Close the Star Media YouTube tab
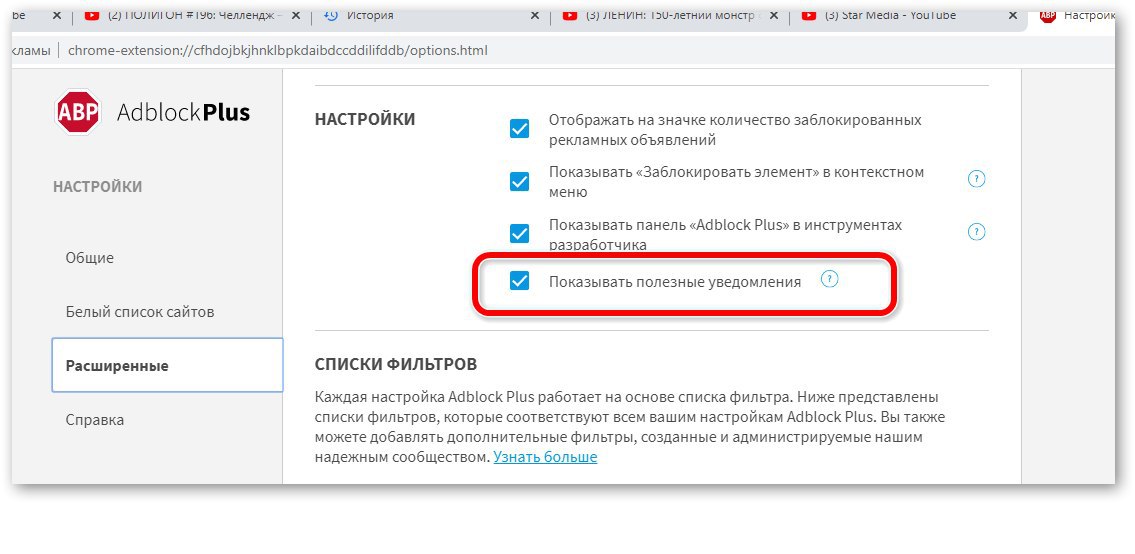This screenshot has width=1135, height=554. (x=1012, y=15)
